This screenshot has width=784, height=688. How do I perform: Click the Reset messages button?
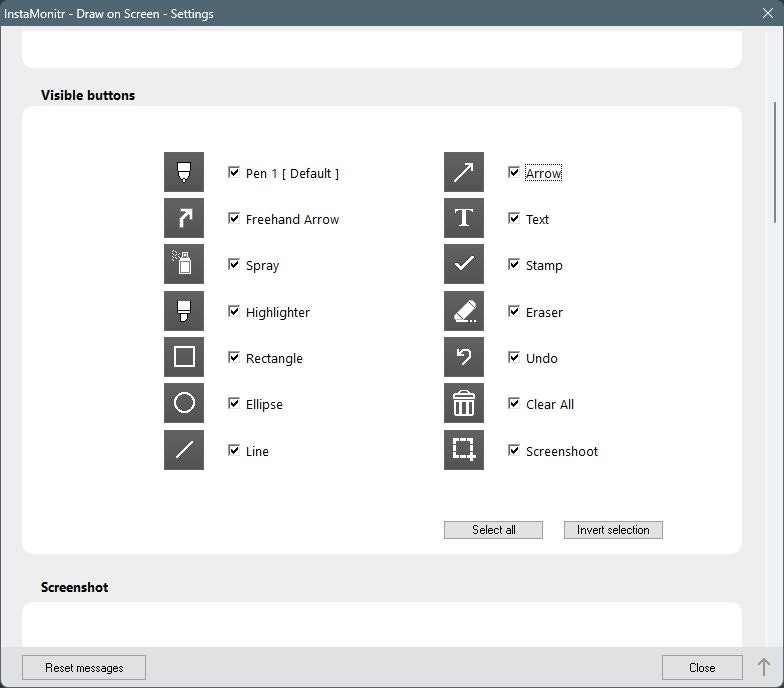[x=84, y=668]
